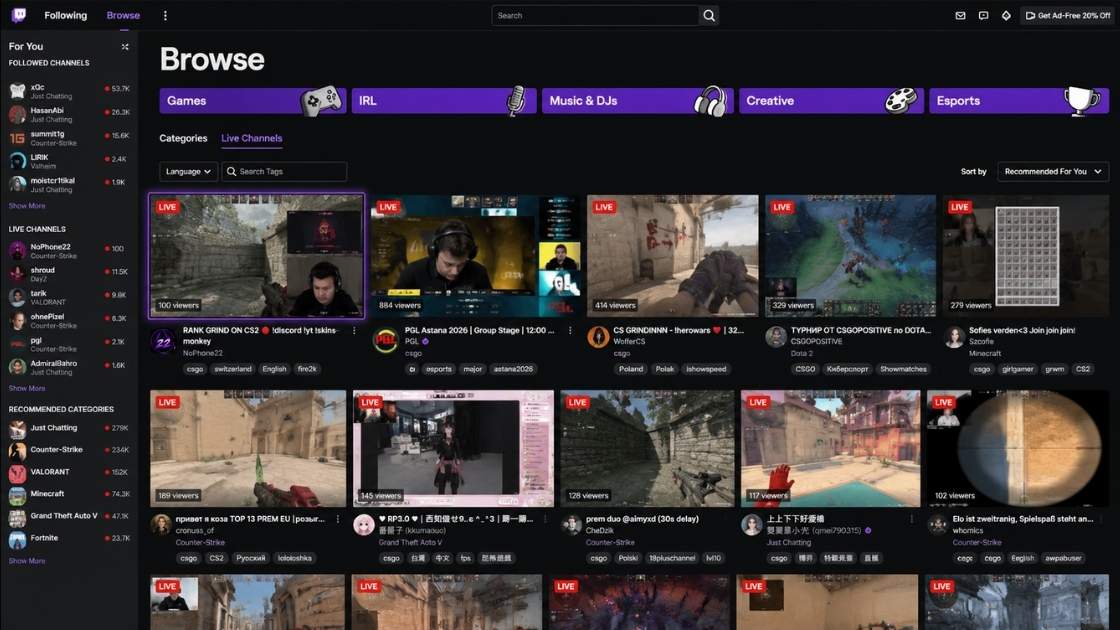Click the switzerland tag under NoPhone22
The image size is (1120, 630).
233,369
